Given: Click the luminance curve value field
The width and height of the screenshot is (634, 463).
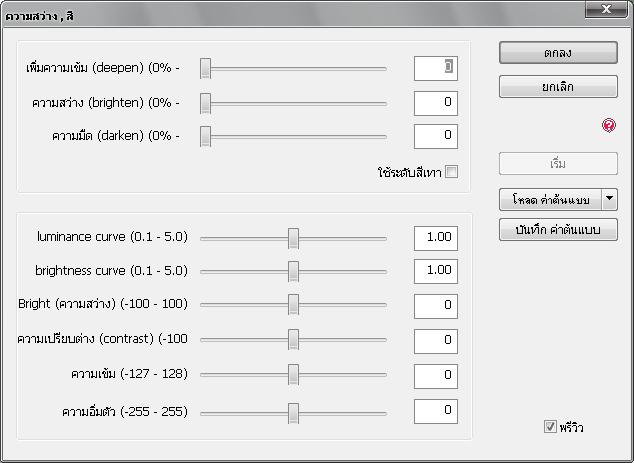Looking at the screenshot, I should point(435,238).
